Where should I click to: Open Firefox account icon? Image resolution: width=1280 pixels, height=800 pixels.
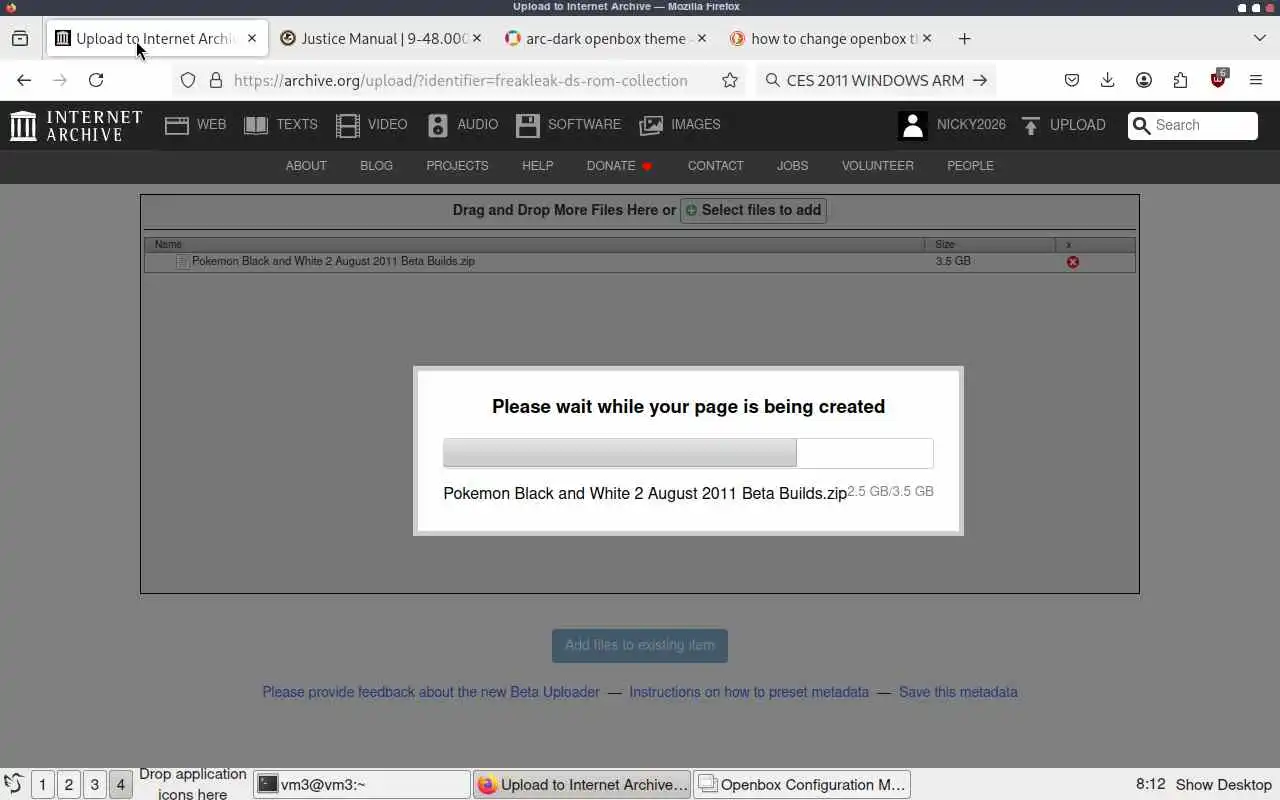(x=1144, y=80)
